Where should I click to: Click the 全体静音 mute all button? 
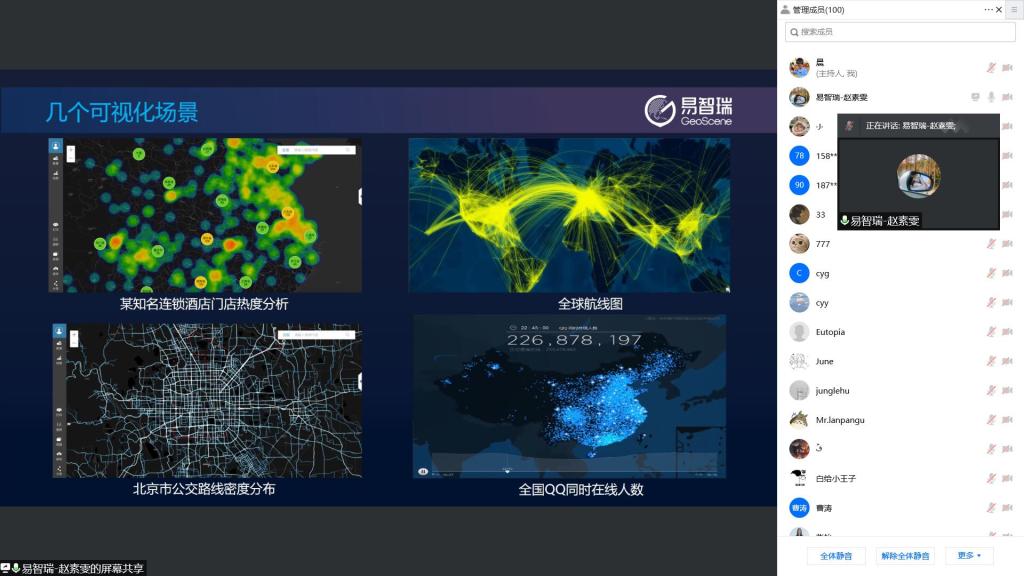(836, 555)
